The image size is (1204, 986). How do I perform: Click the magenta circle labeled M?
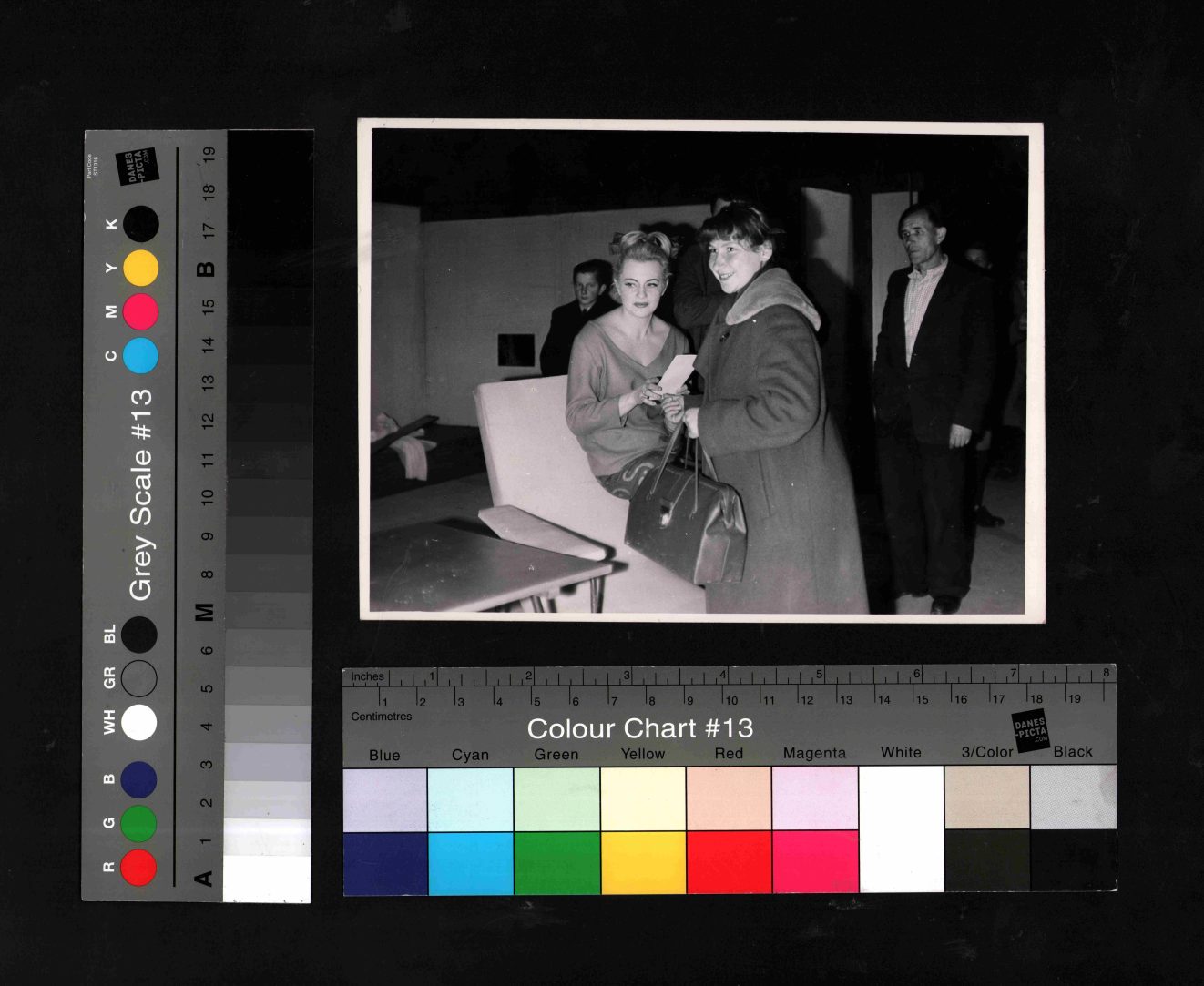point(141,311)
